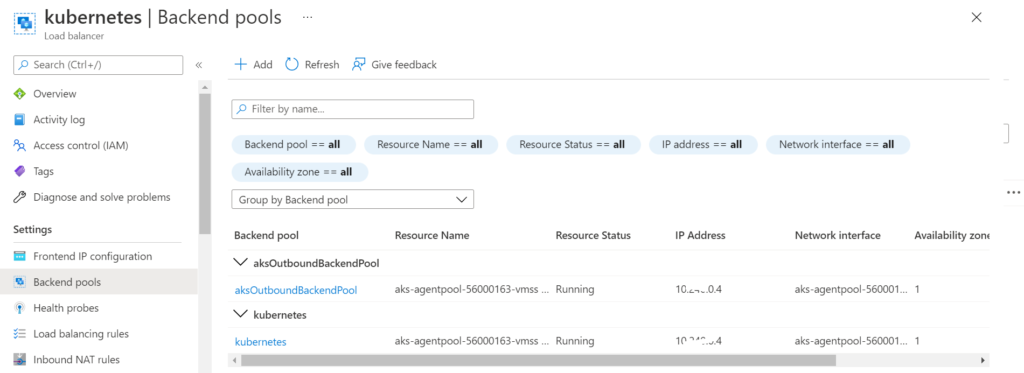Screen dimensions: 1024x373
Task: Click the Access control (IAM) icon
Action: (20, 146)
